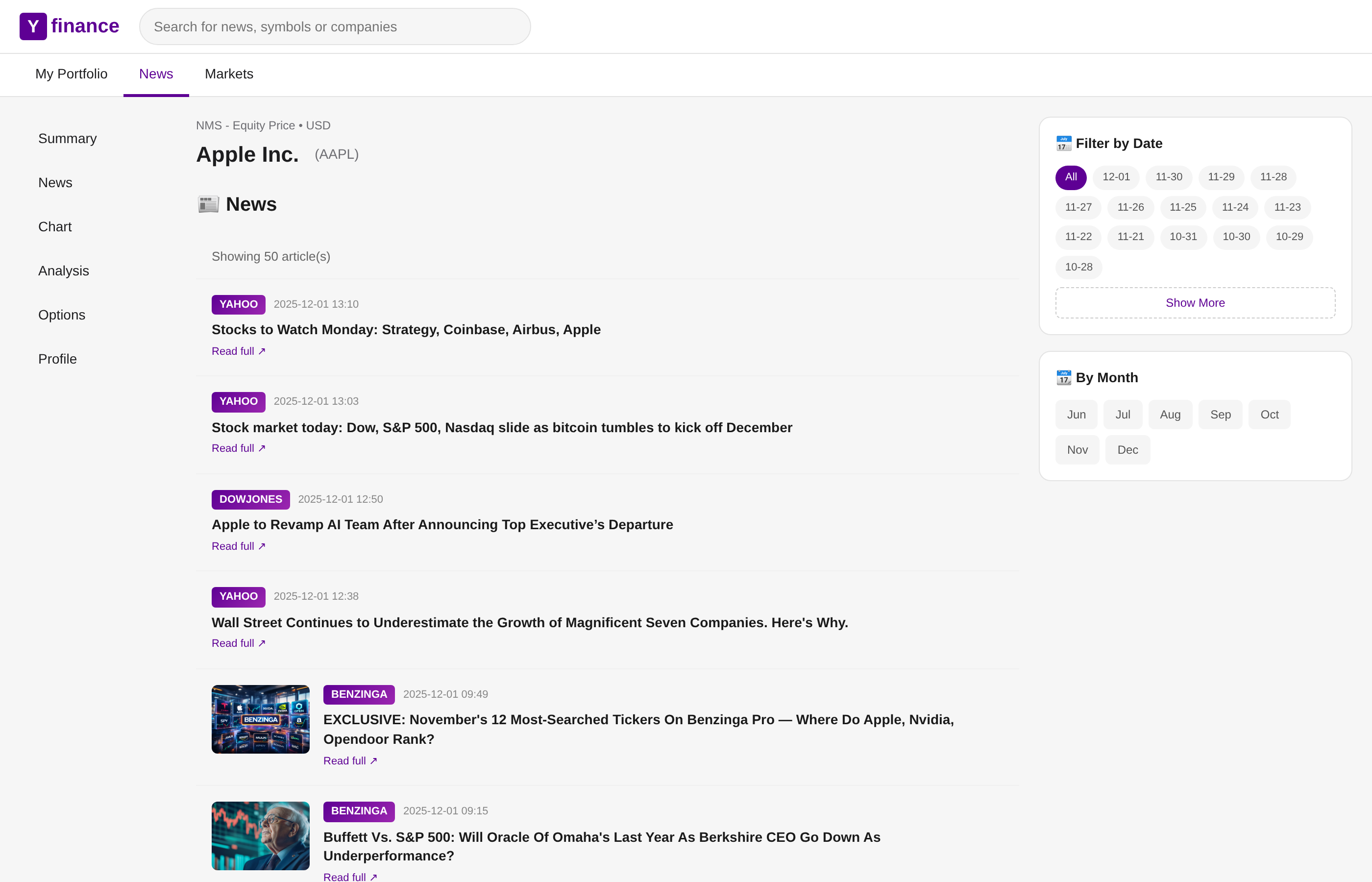
Task: Click headline about Magnificent Seven growth
Action: point(530,623)
